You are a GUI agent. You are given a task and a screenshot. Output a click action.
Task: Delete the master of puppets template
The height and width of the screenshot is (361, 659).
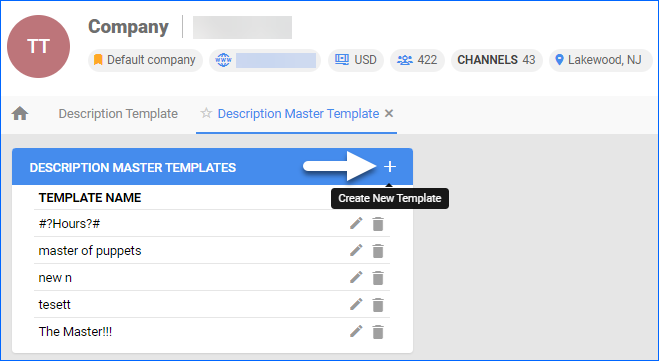pyautogui.click(x=378, y=251)
